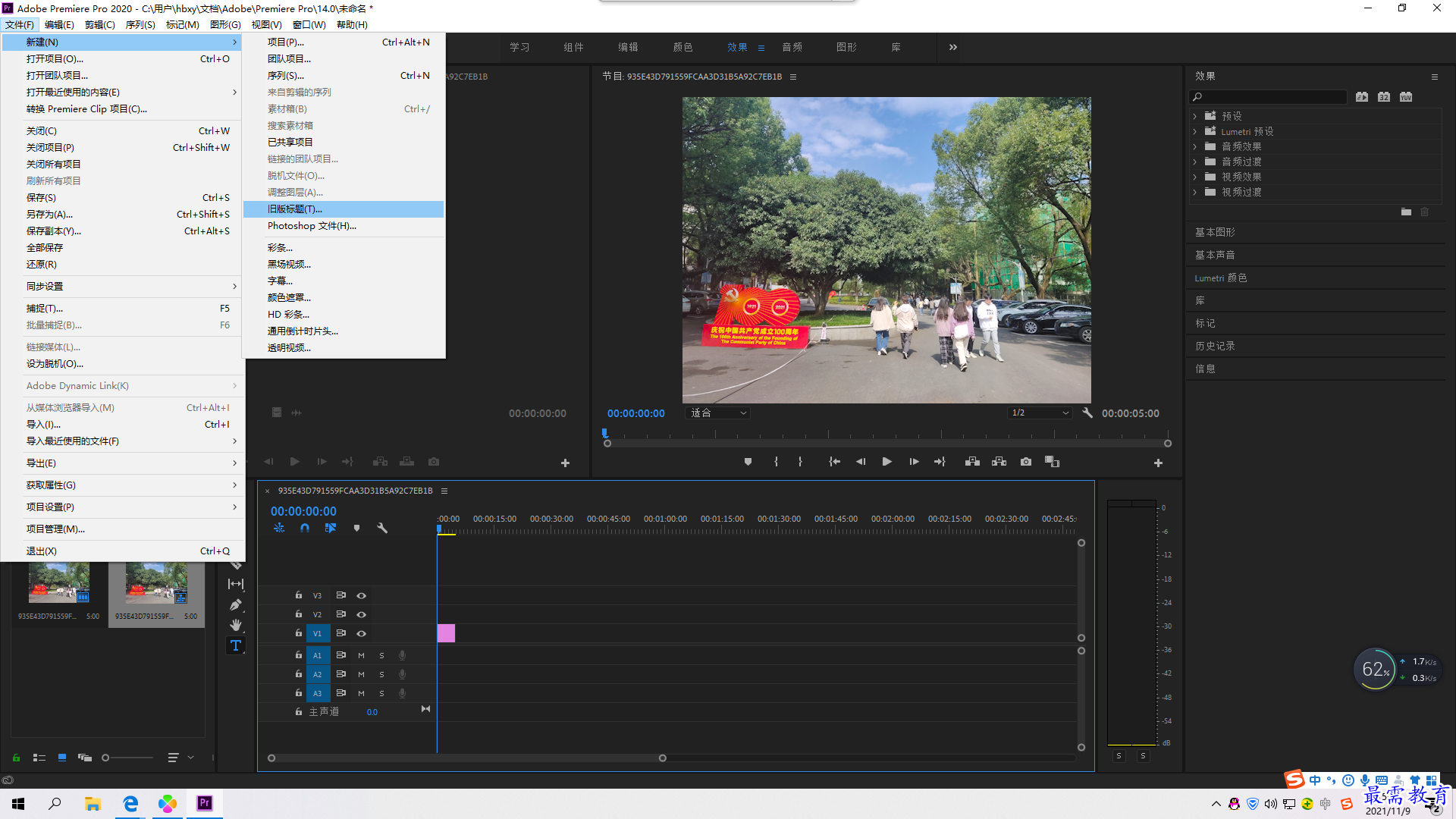
Task: Lock the V1 track
Action: click(299, 633)
